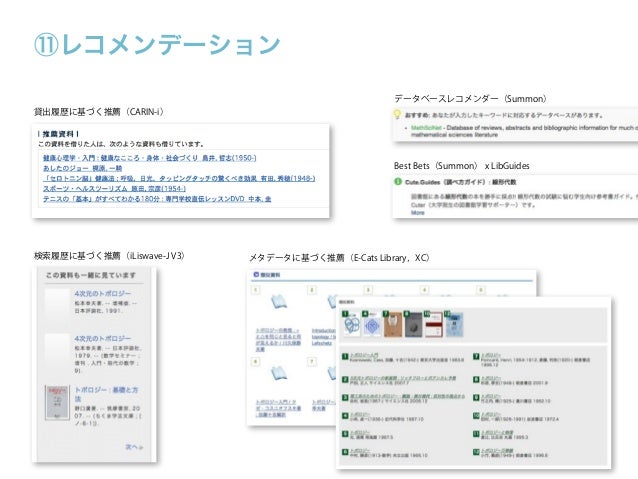Open the Introduction topology link under item 2
This screenshot has height=479, width=638.
pyautogui.click(x=323, y=337)
